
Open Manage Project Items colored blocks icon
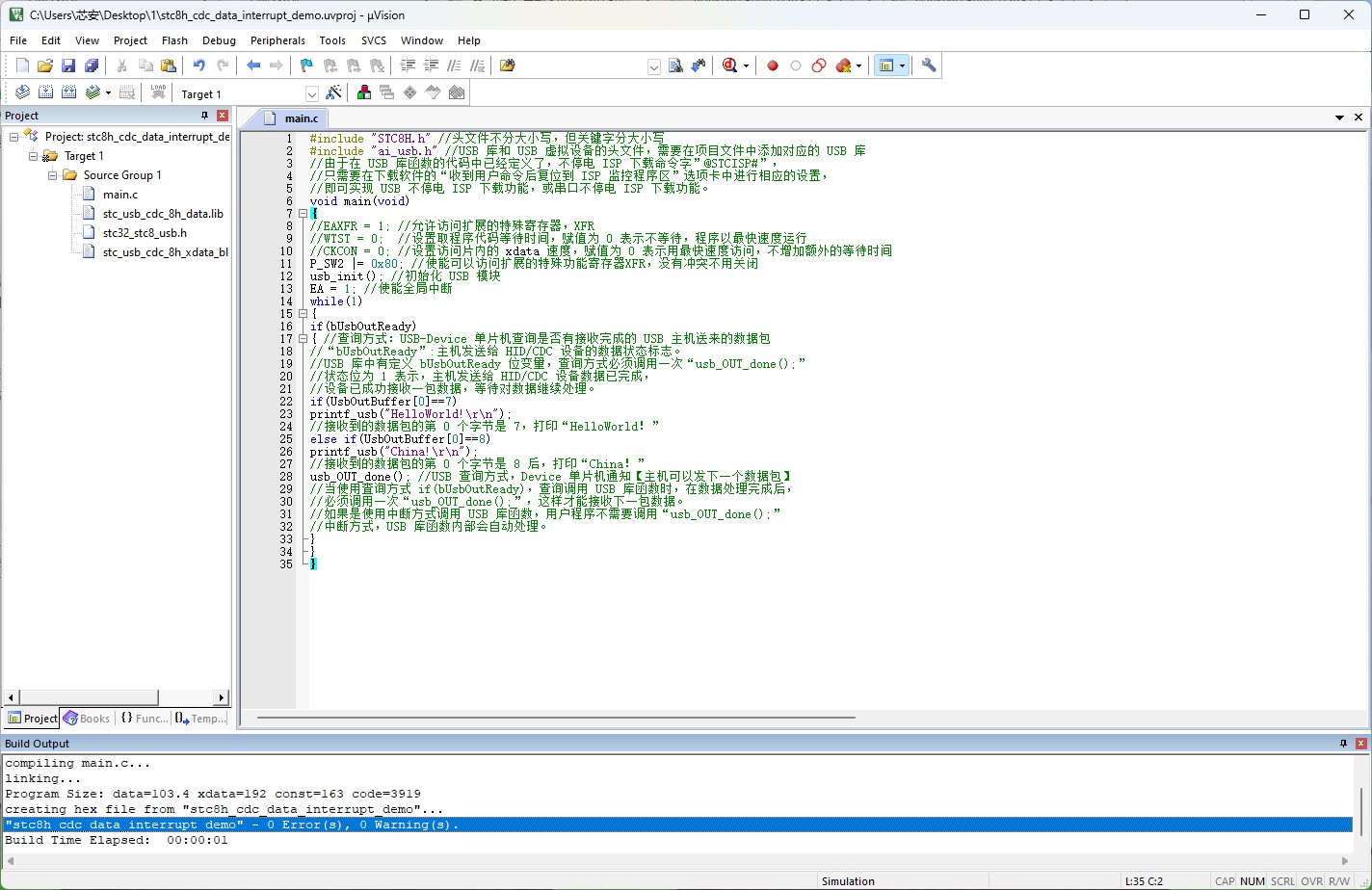tap(364, 92)
